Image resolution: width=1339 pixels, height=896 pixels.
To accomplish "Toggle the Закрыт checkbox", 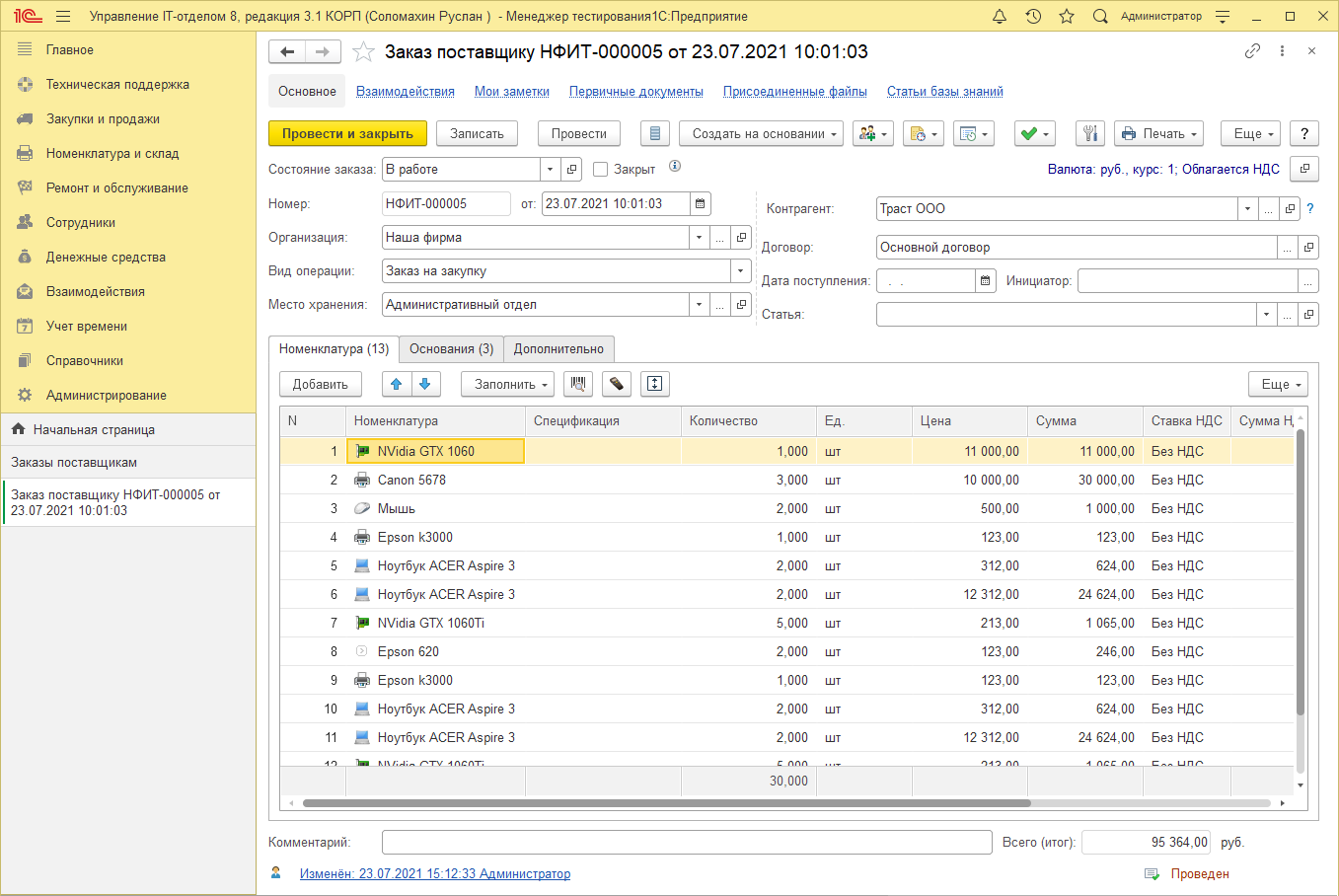I will tap(600, 170).
